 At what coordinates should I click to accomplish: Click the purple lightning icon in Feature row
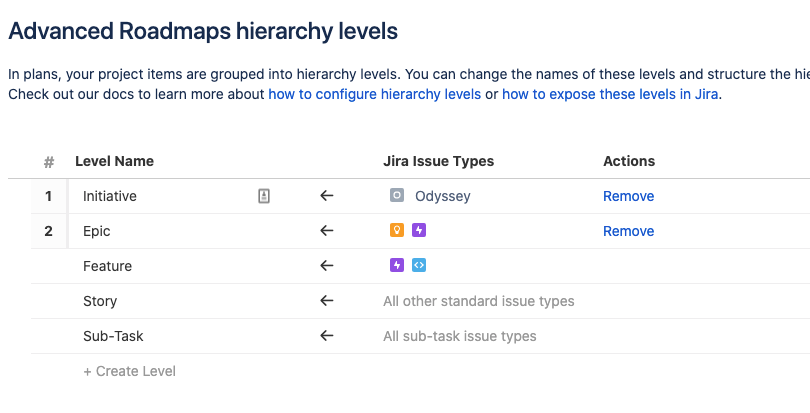[x=397, y=266]
